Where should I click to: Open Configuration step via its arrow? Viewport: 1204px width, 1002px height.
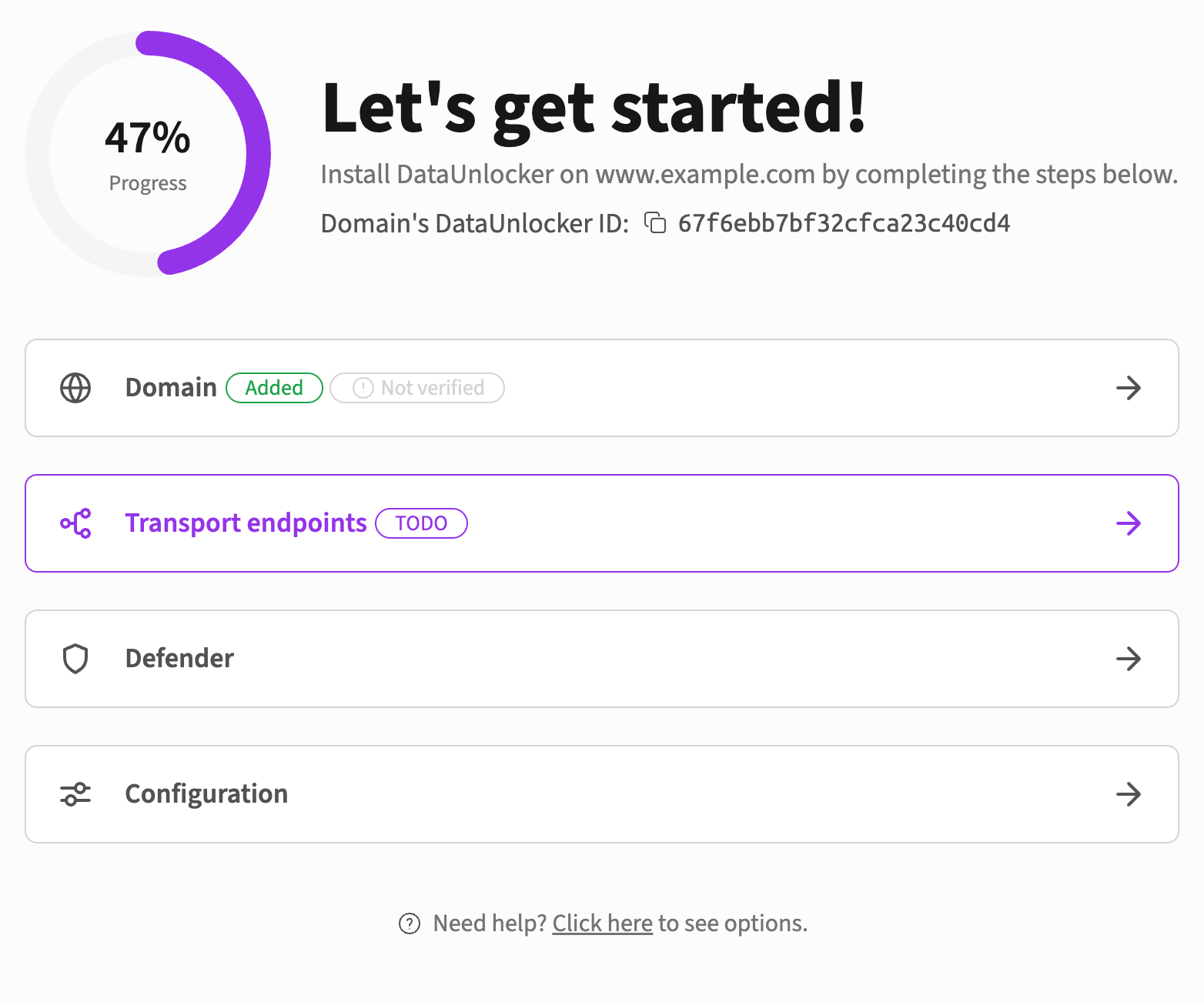[1129, 794]
